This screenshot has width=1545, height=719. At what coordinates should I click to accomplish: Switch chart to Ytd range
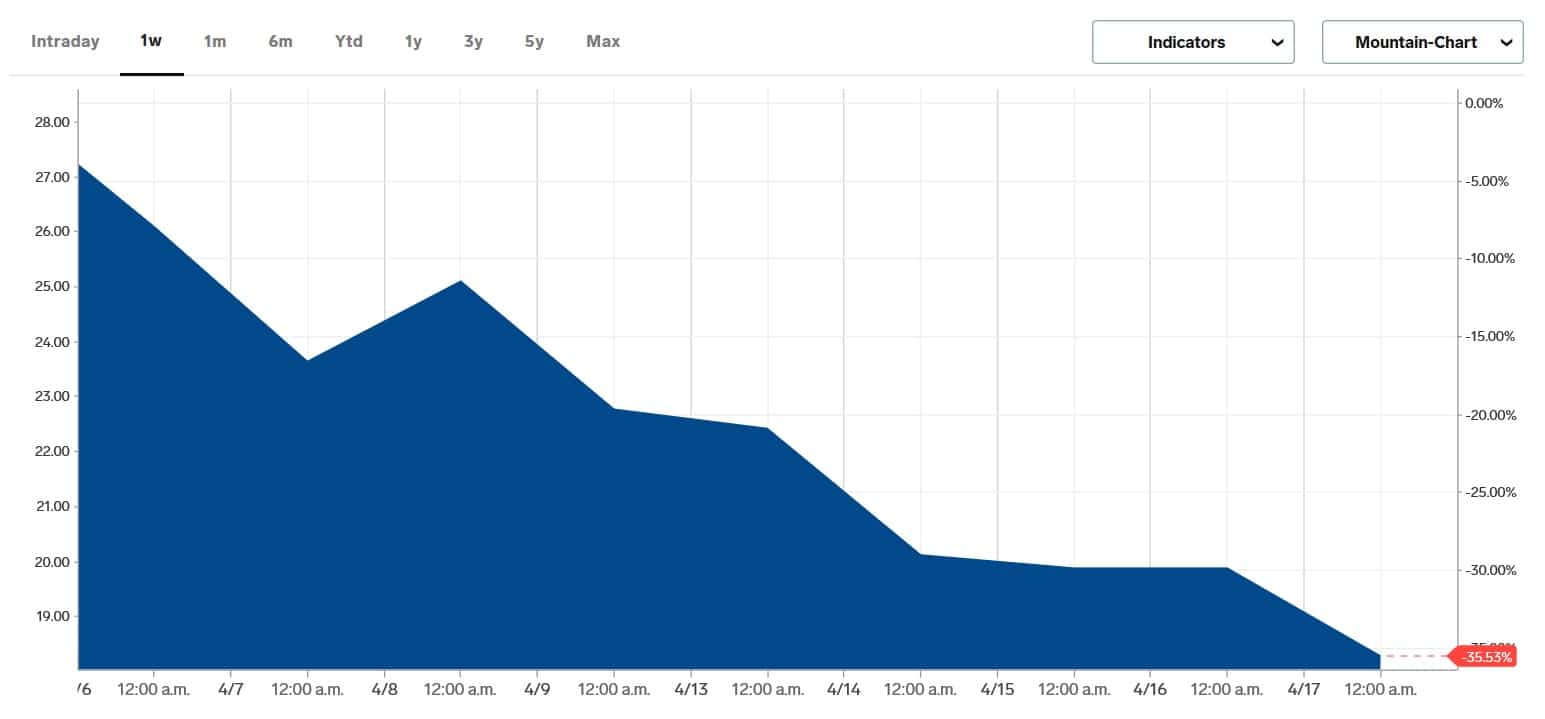348,42
